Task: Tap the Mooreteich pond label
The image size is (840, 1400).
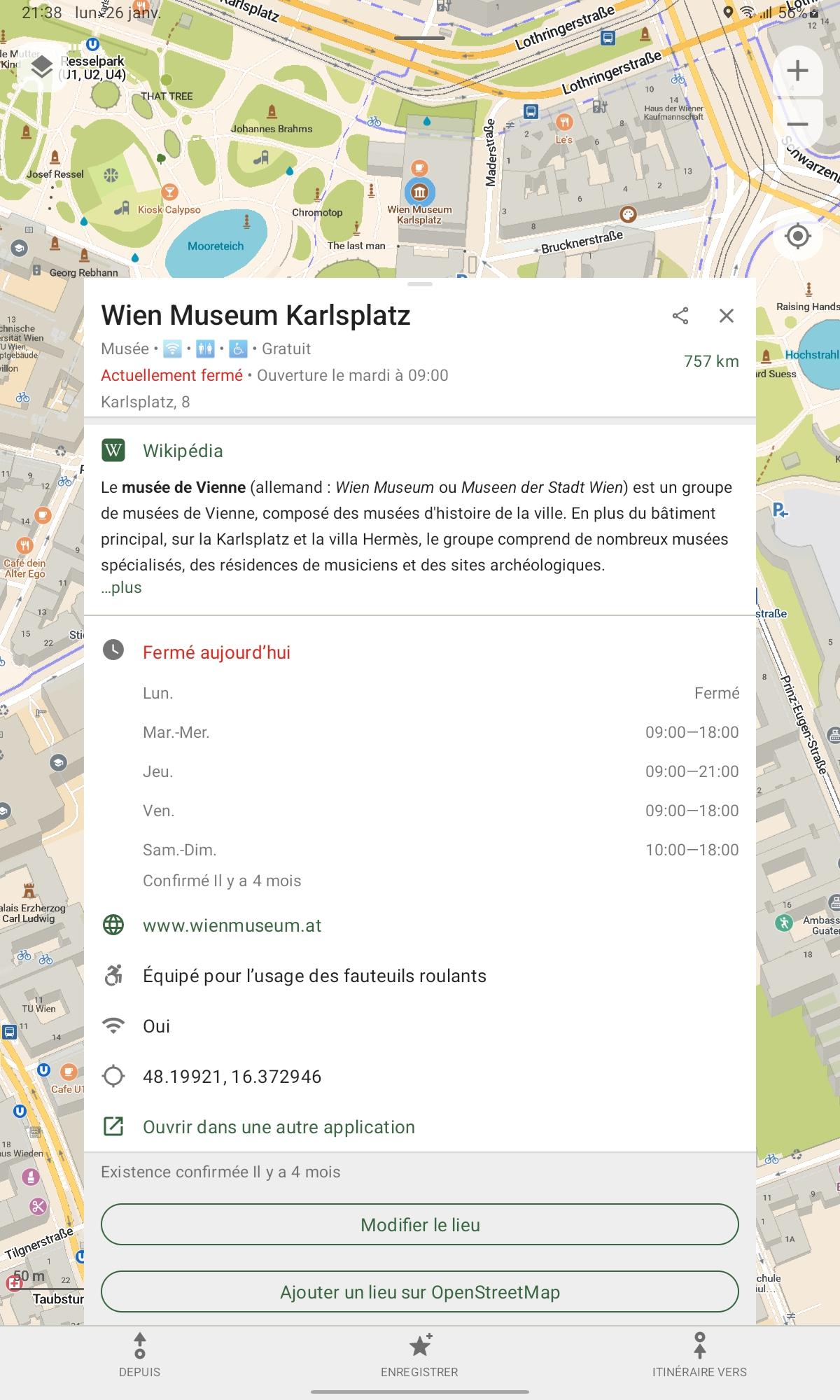Action: [x=216, y=246]
